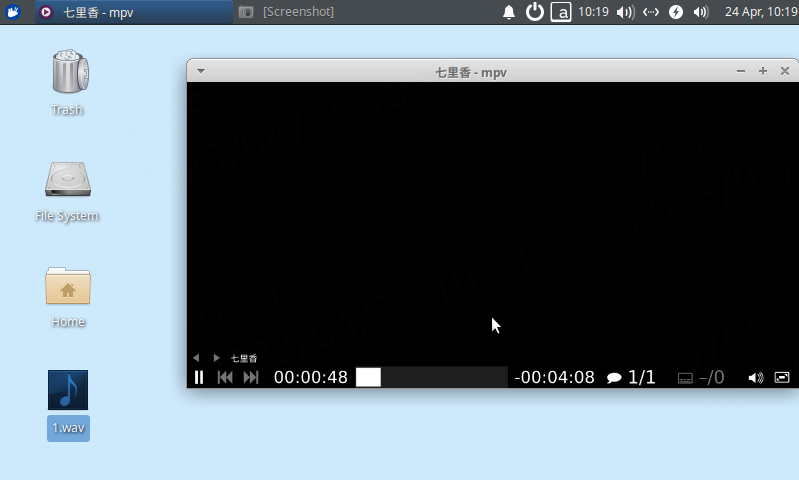This screenshot has height=480, width=799.
Task: Open power manager lightning icon
Action: coord(676,12)
